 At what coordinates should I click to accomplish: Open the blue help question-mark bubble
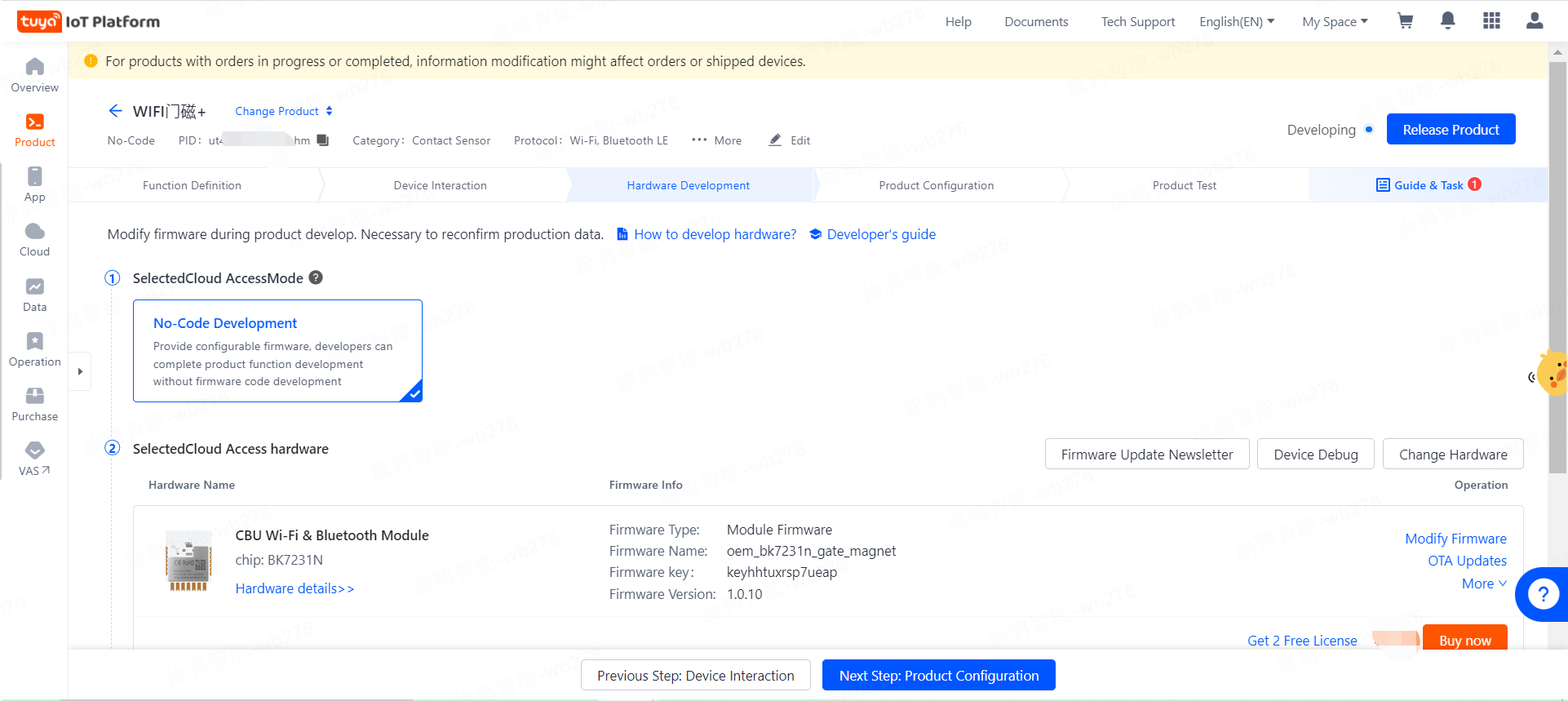(1542, 594)
